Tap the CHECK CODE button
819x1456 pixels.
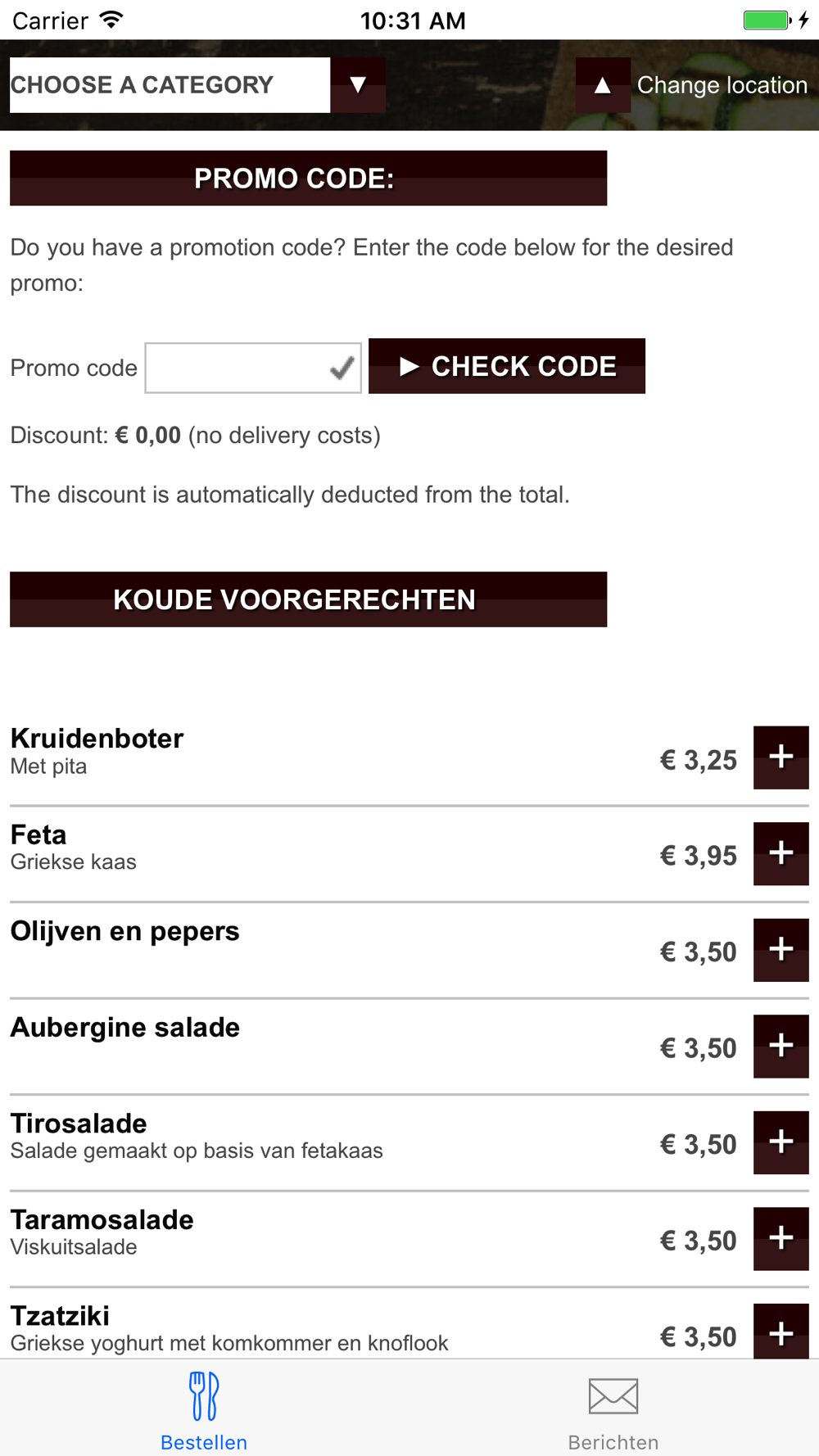pyautogui.click(x=507, y=366)
